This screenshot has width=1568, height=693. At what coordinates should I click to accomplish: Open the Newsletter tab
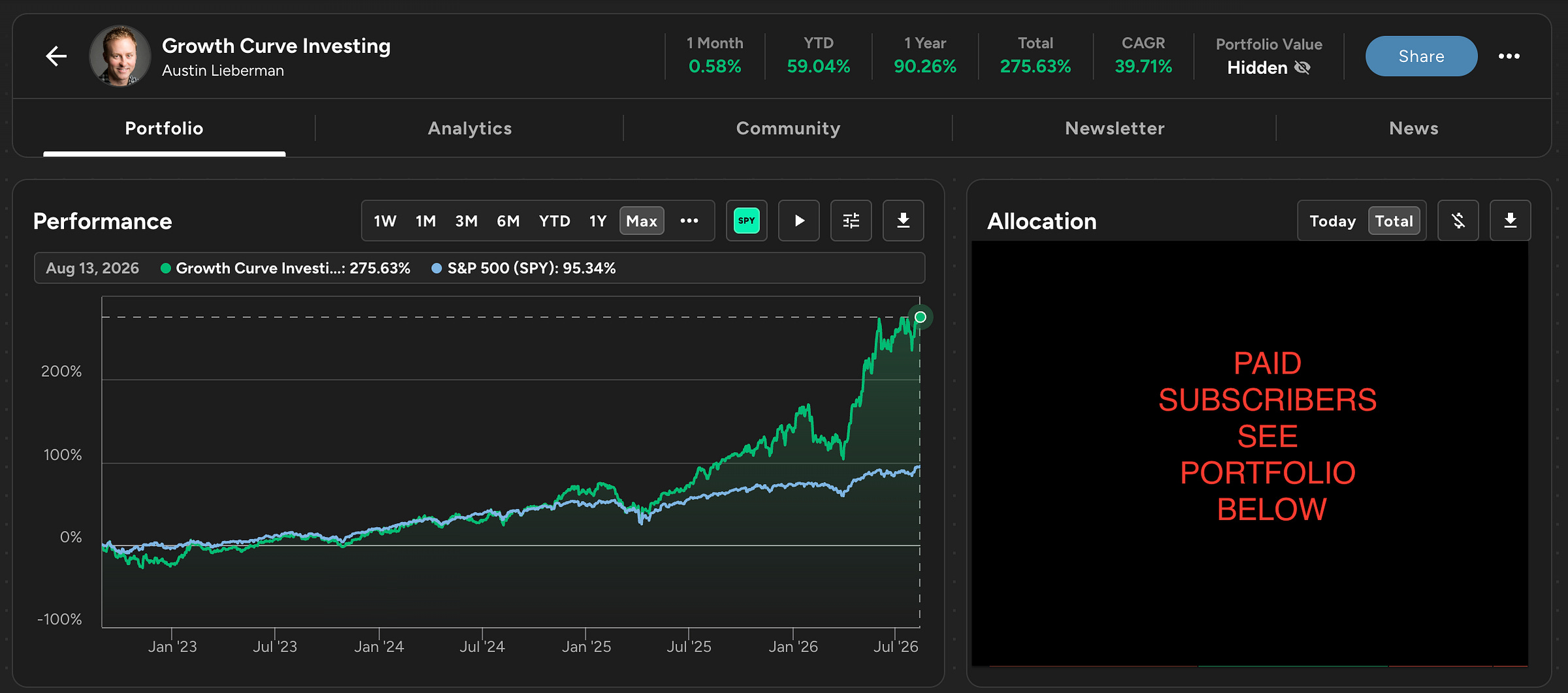1115,128
